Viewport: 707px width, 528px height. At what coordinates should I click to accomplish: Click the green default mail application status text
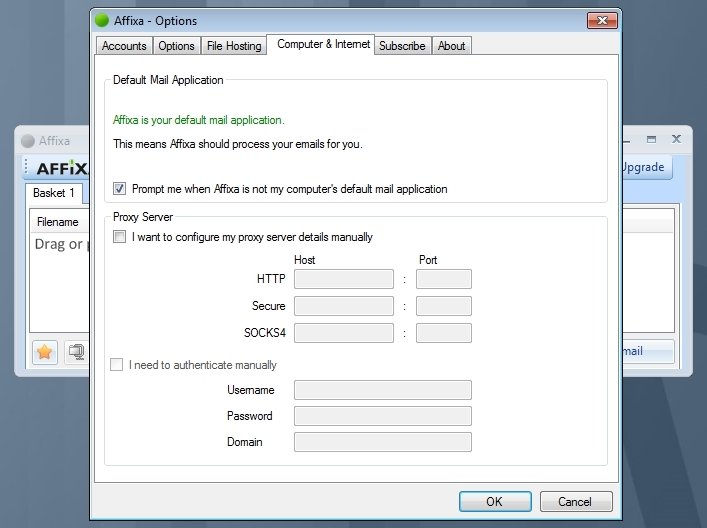tap(198, 120)
